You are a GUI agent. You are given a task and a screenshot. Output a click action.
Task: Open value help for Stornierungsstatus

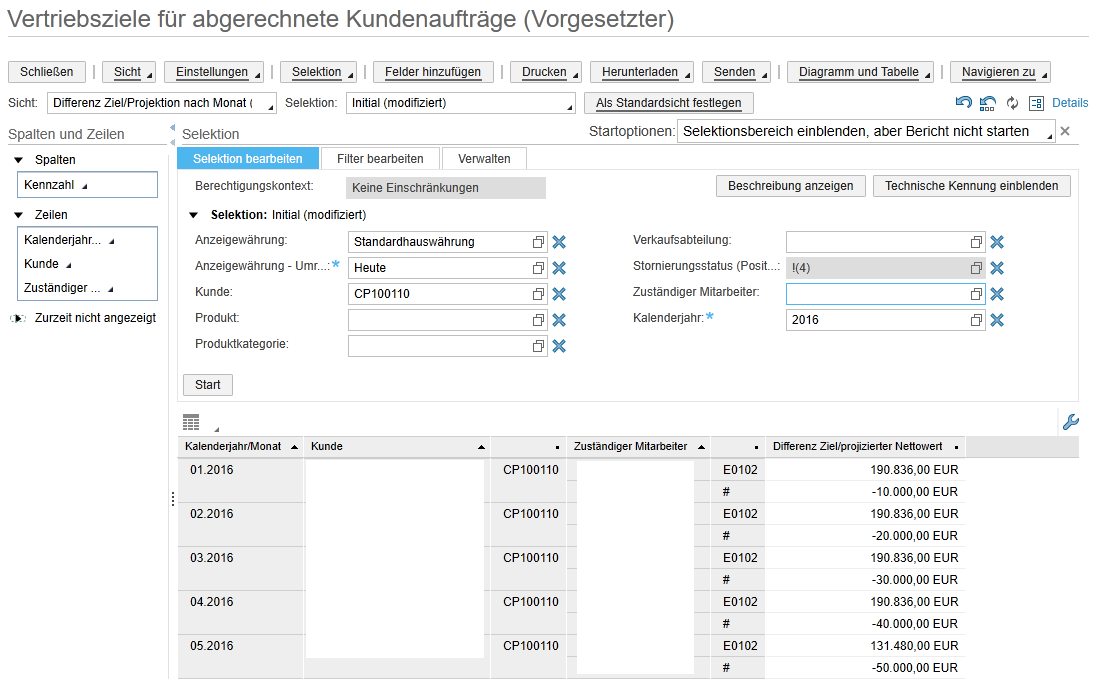(x=976, y=268)
